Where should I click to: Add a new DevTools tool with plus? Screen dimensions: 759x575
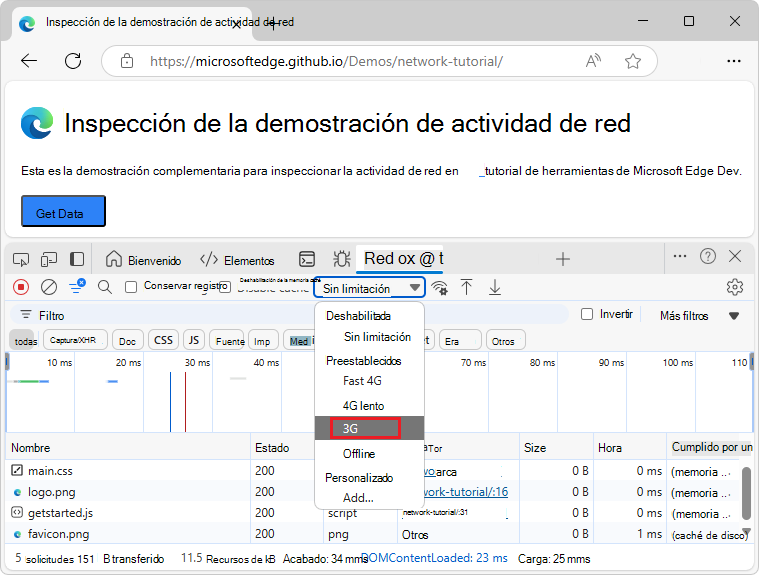click(562, 259)
